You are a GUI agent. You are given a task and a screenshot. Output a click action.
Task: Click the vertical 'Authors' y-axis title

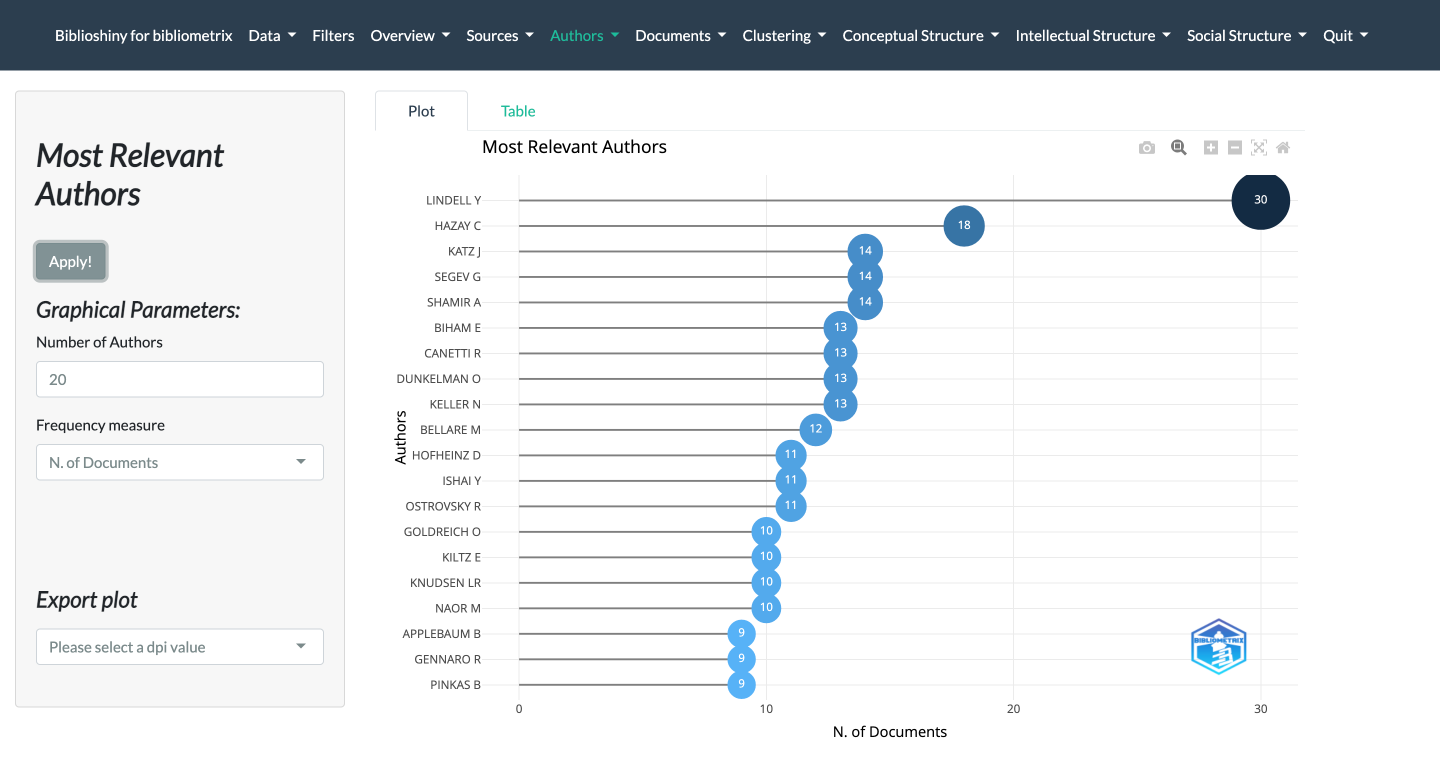pos(401,437)
